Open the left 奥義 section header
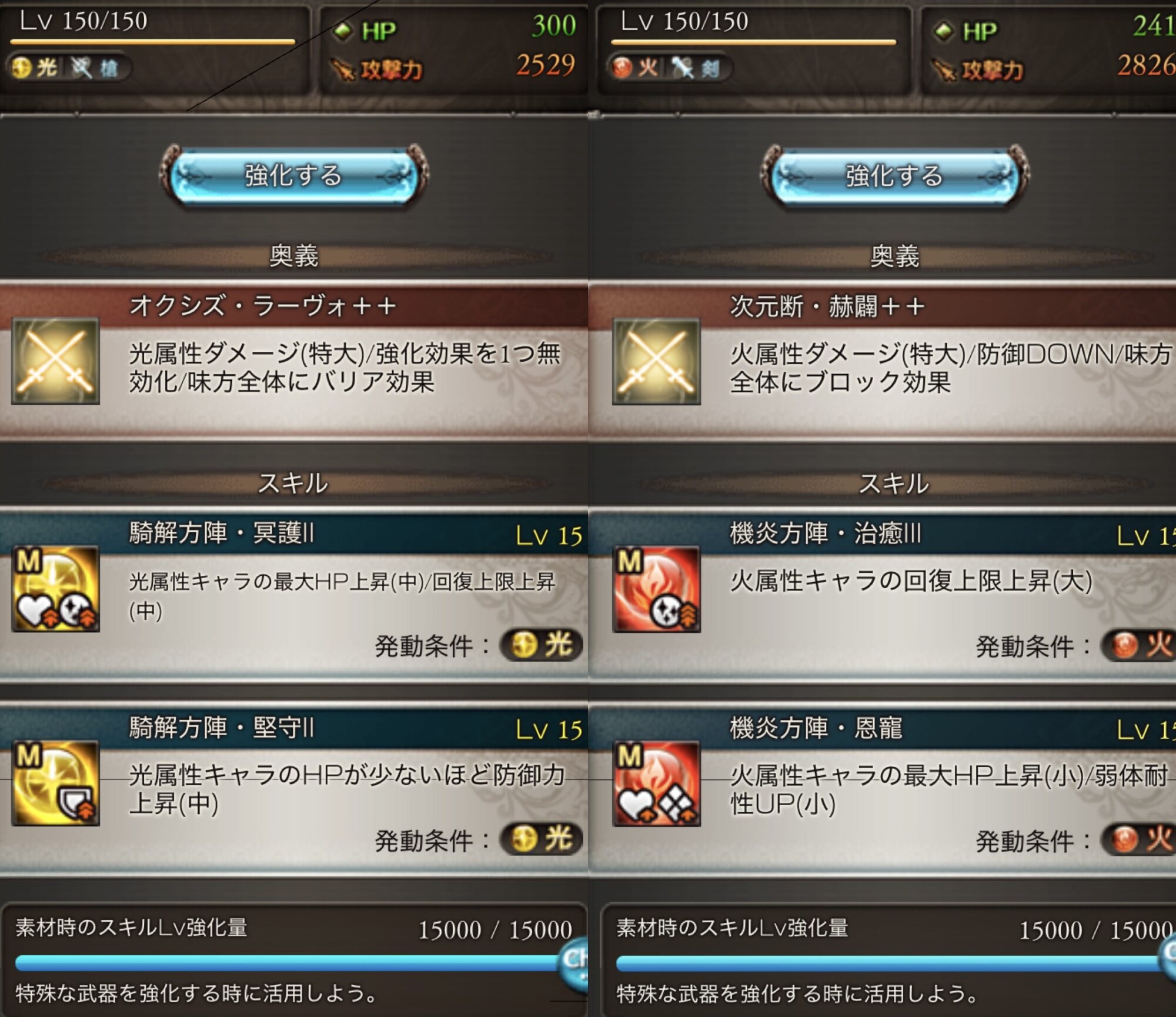Screen dimensions: 1176x1017 pos(294,256)
